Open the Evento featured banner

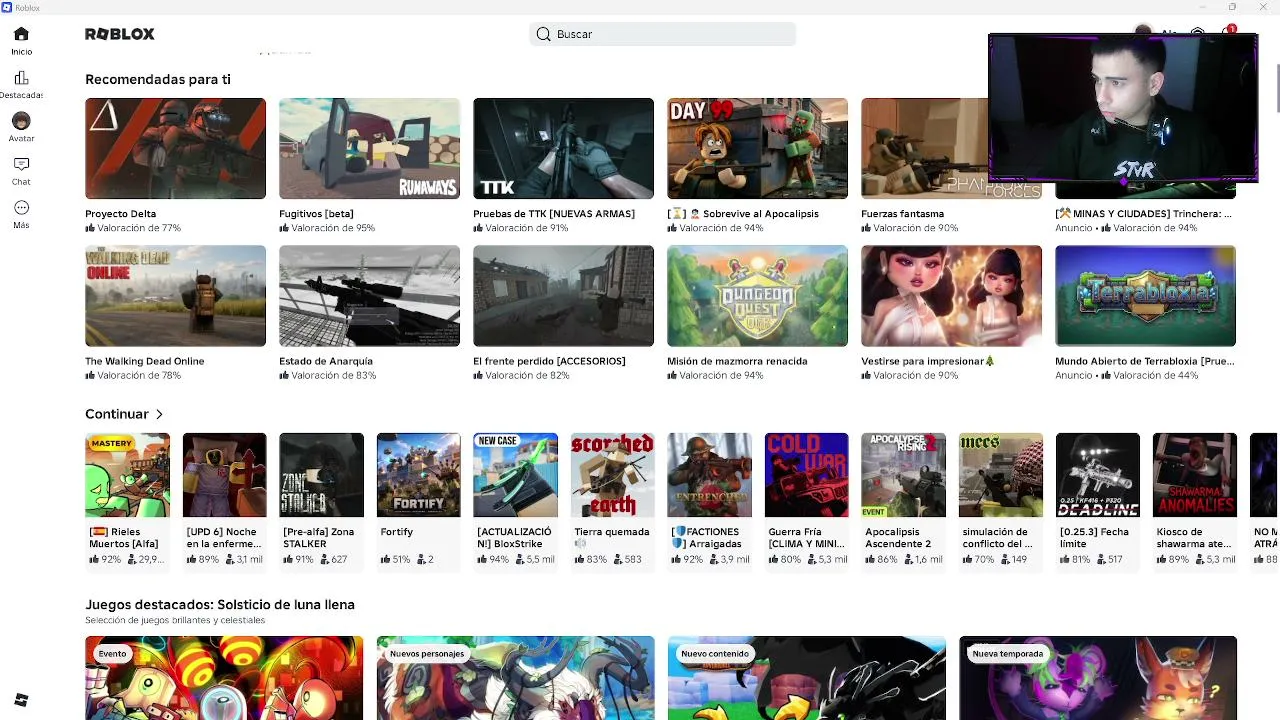tap(224, 678)
